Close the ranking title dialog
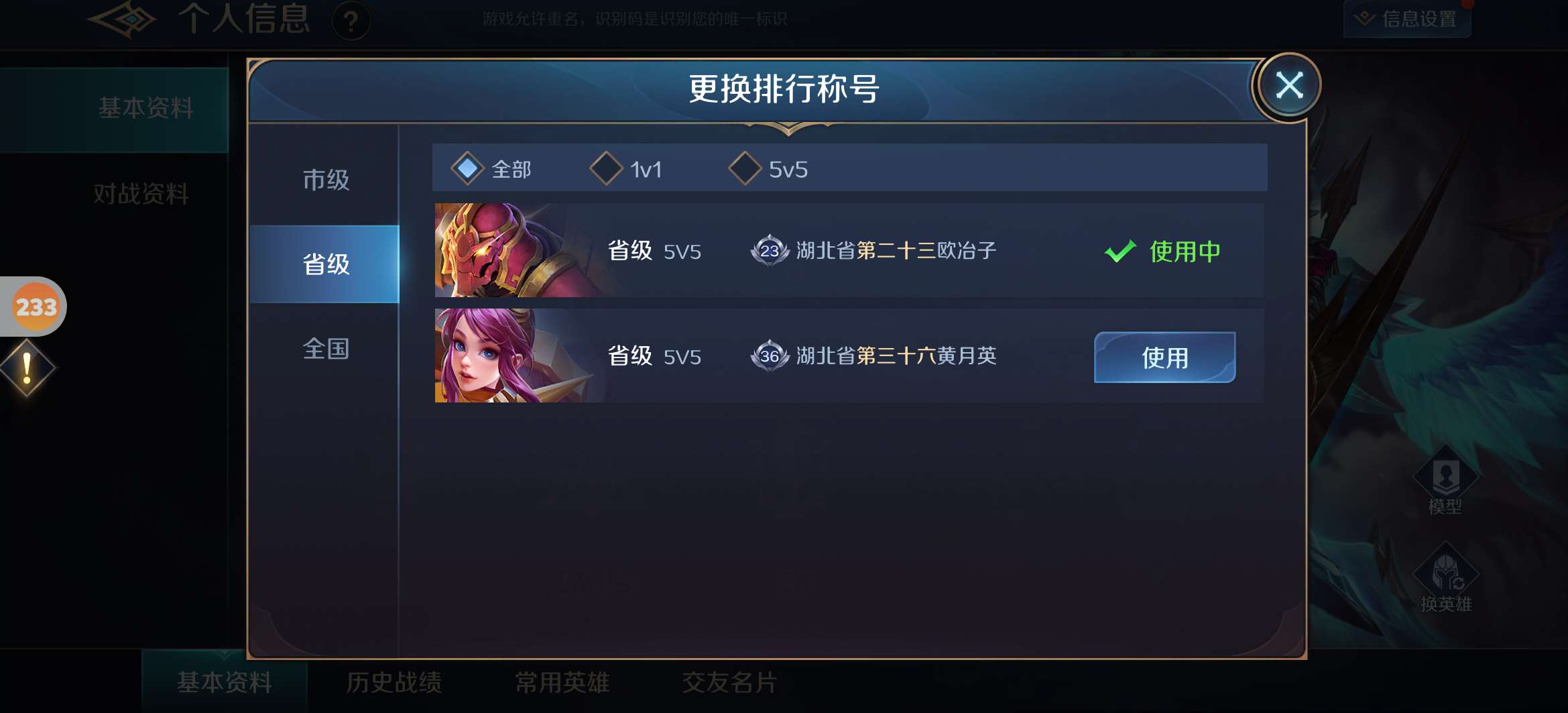The height and width of the screenshot is (713, 1568). coord(1288,86)
